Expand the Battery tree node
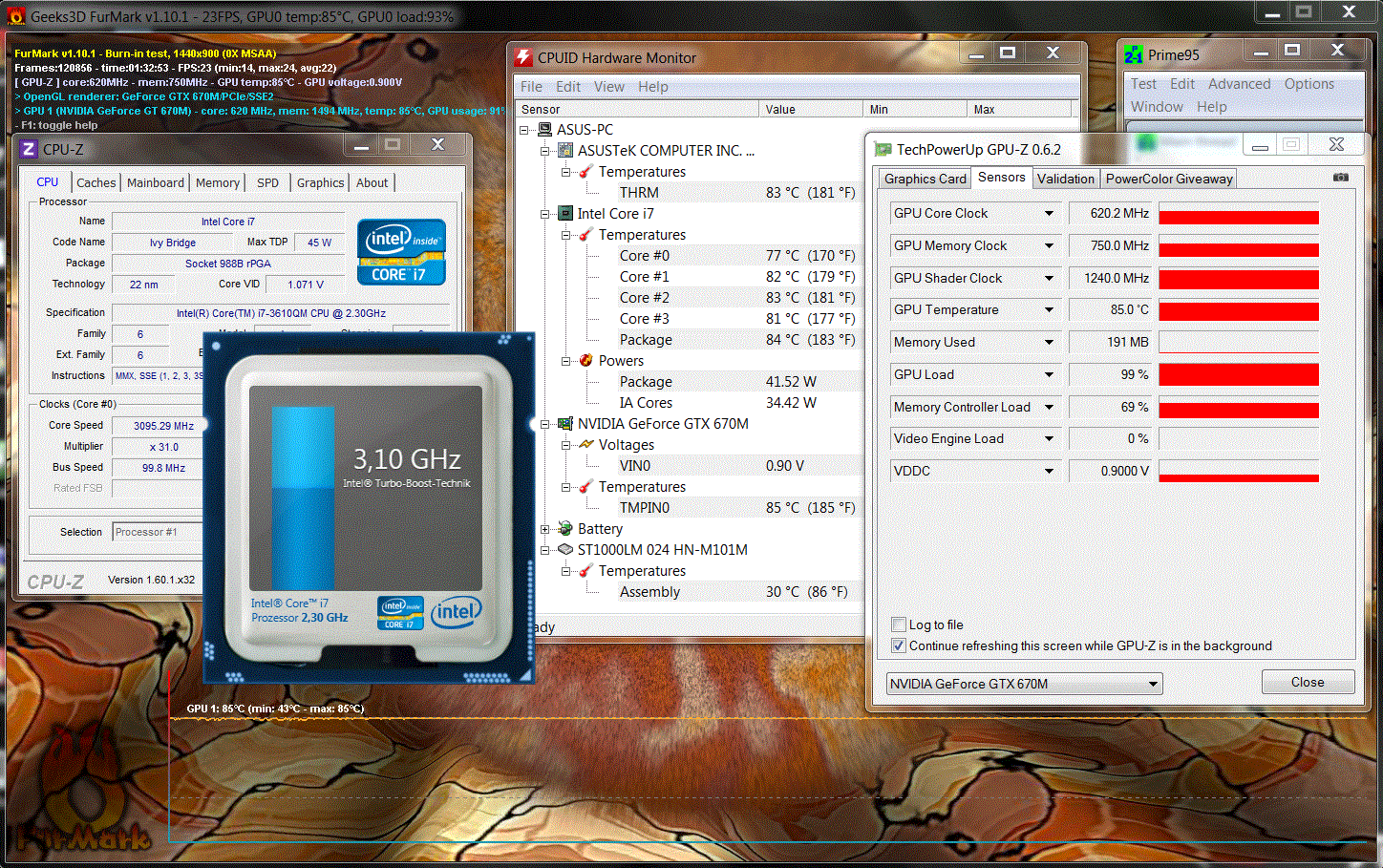This screenshot has width=1383, height=868. coord(544,529)
